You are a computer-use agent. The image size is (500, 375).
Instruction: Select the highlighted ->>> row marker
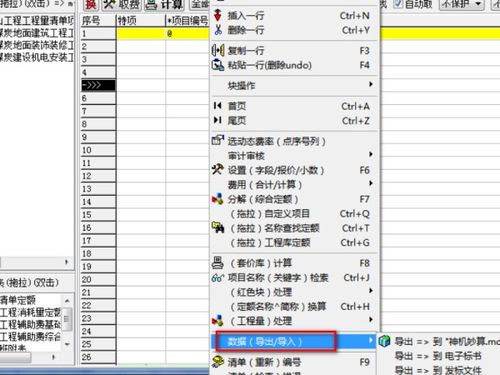(x=98, y=85)
